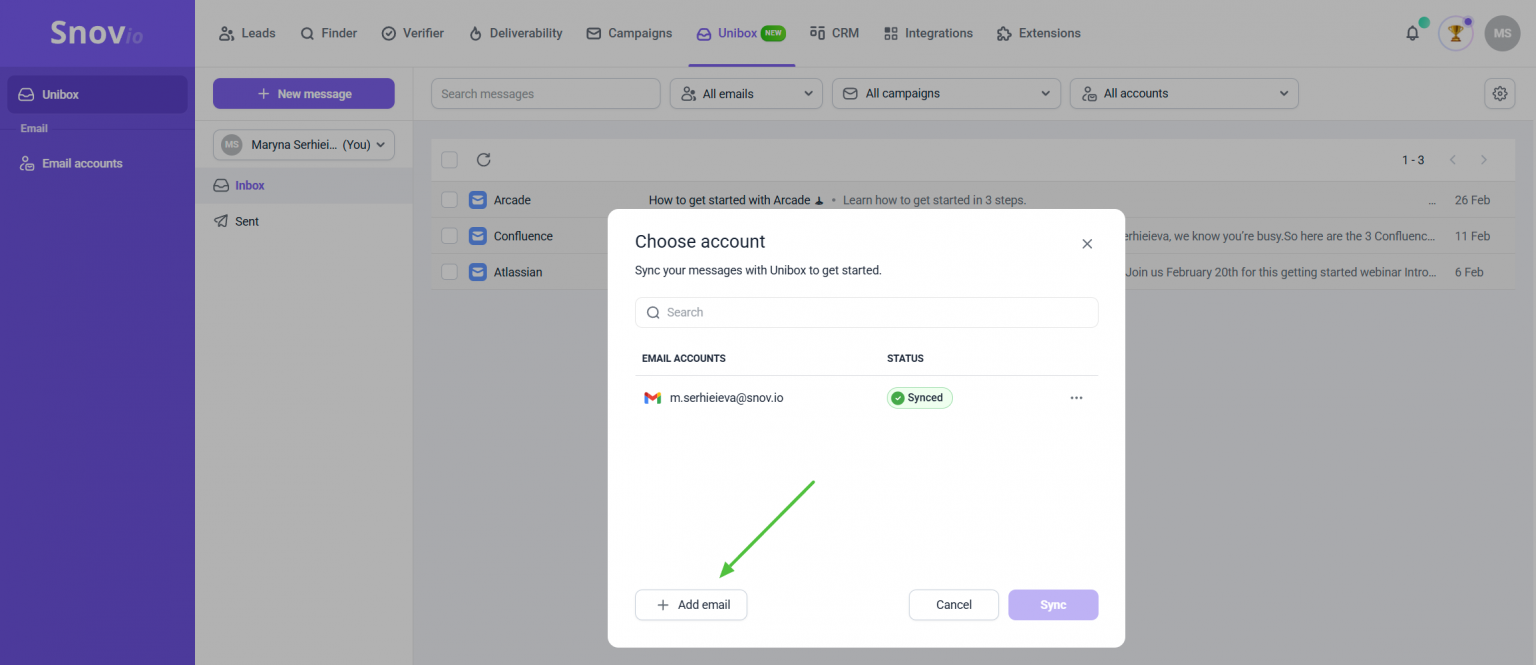Open the Inbox folder
This screenshot has height=665, width=1536.
pyautogui.click(x=304, y=186)
